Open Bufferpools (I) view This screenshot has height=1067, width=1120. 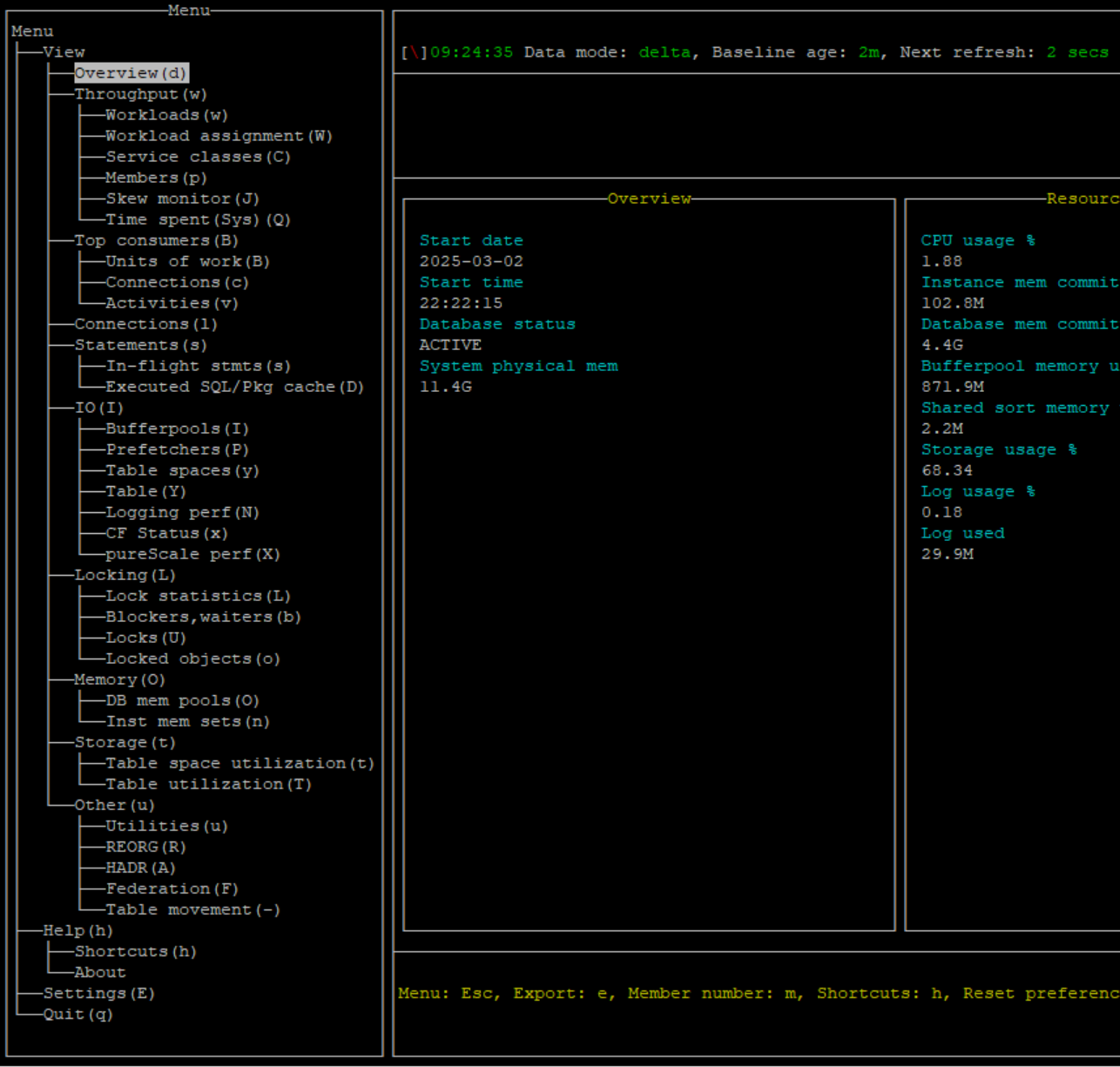click(x=178, y=429)
